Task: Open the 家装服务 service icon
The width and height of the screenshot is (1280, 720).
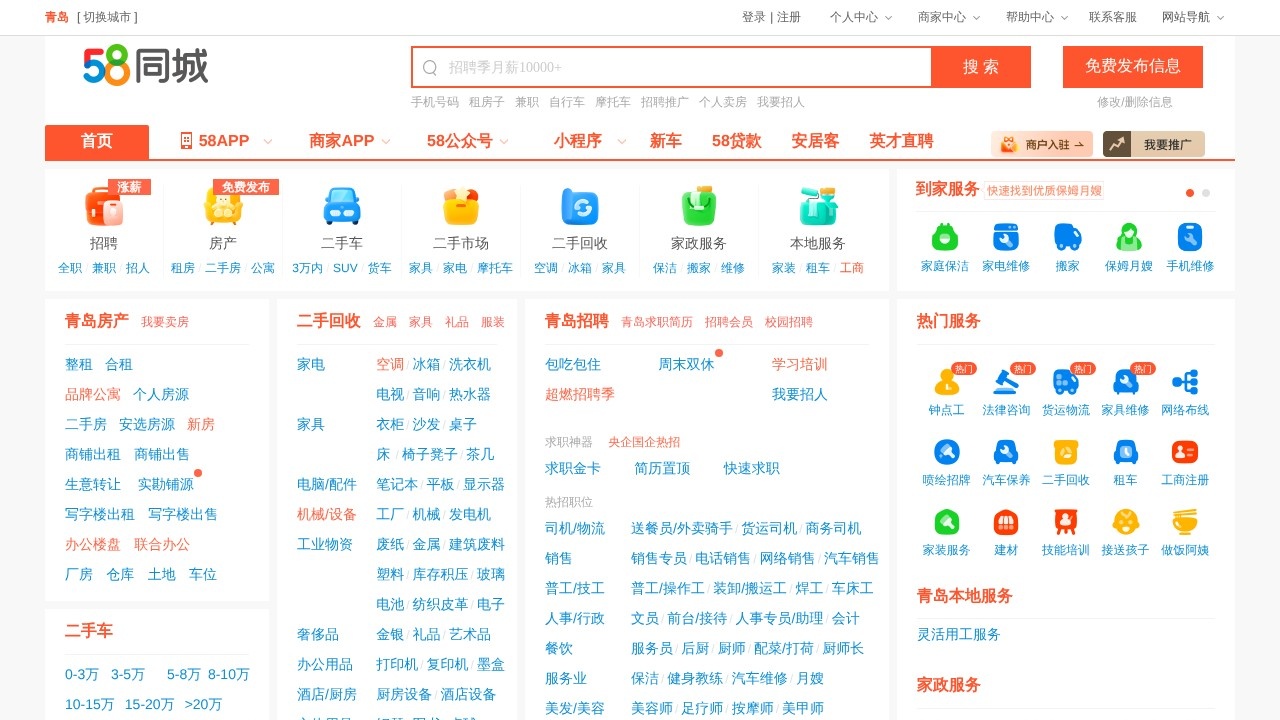Action: pyautogui.click(x=946, y=522)
